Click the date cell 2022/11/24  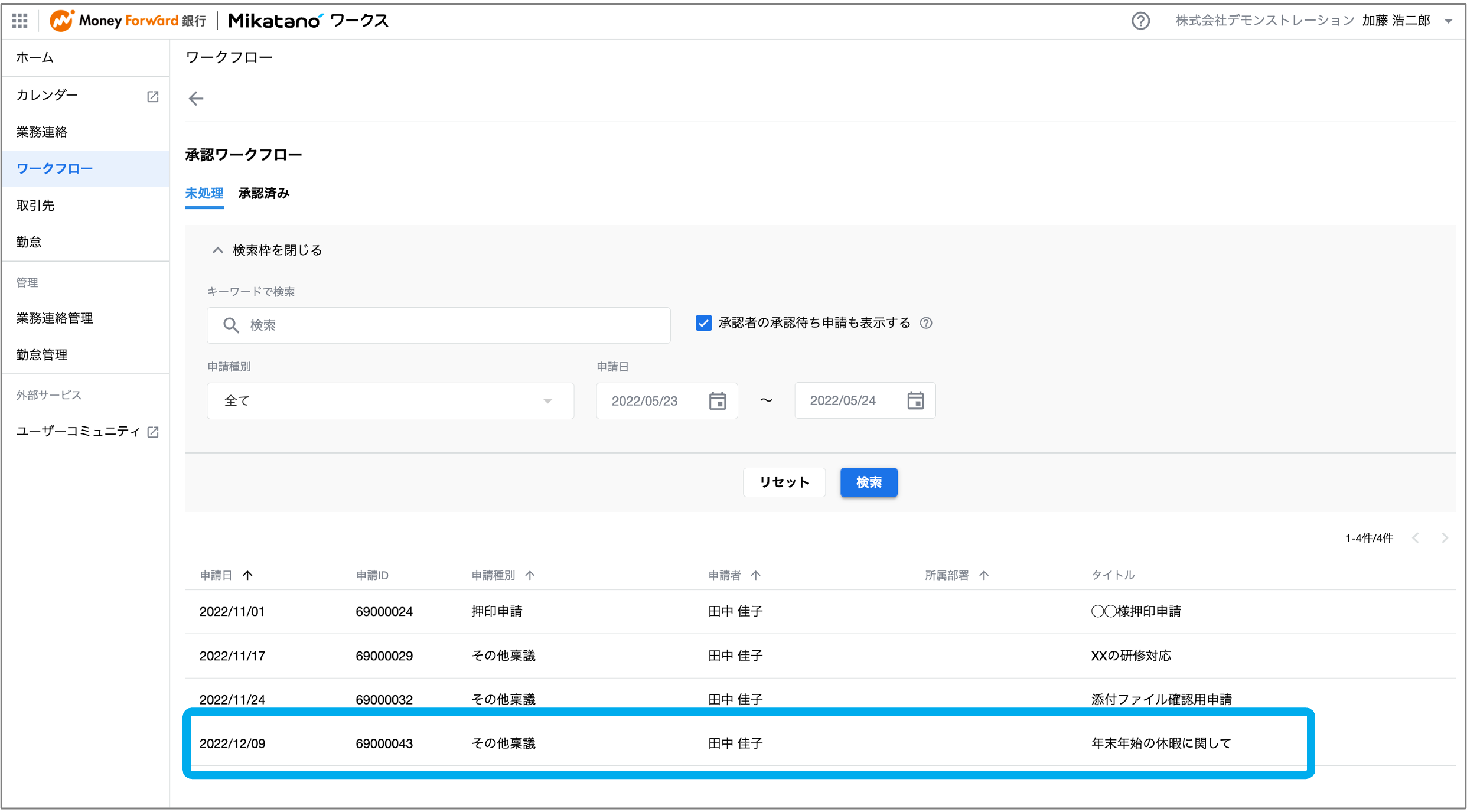(232, 700)
